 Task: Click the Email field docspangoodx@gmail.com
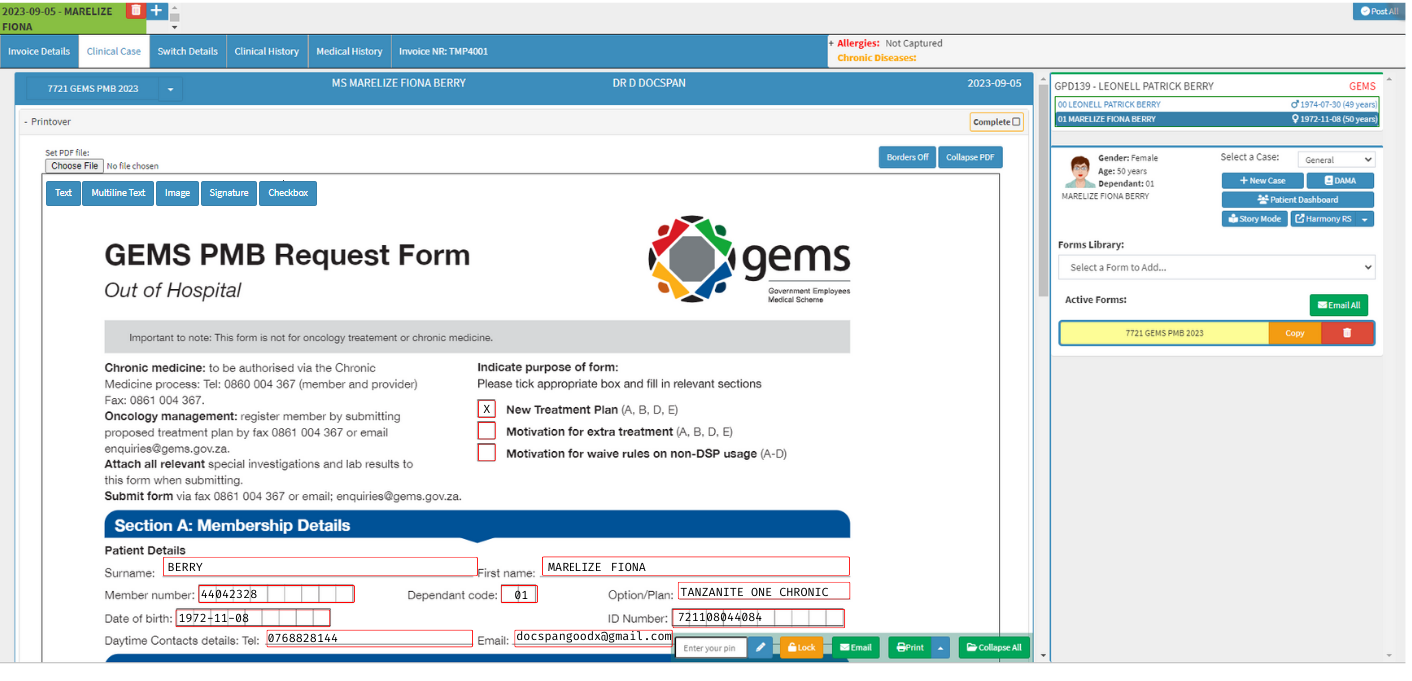[x=593, y=637]
